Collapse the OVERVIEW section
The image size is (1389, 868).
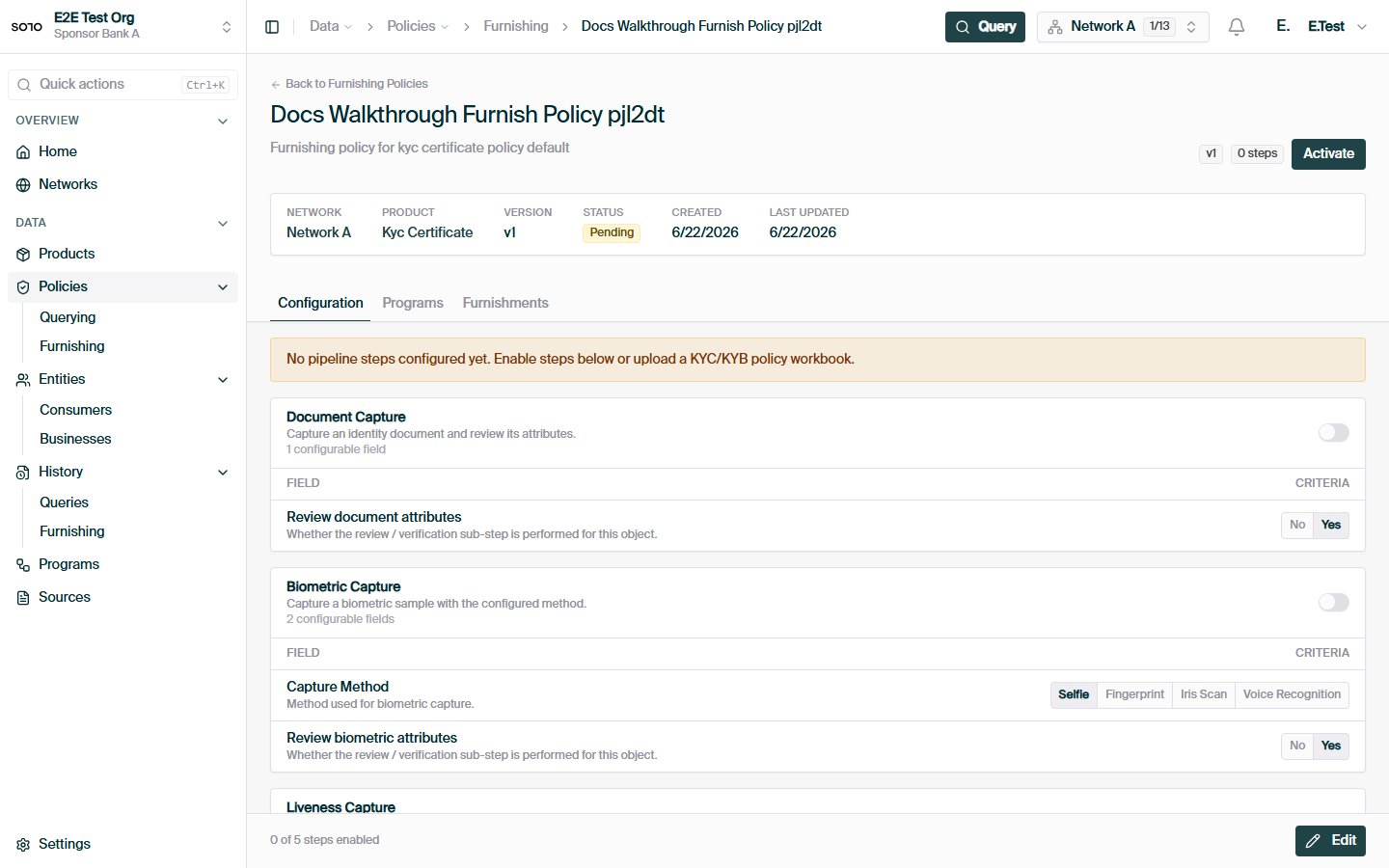[x=223, y=122]
